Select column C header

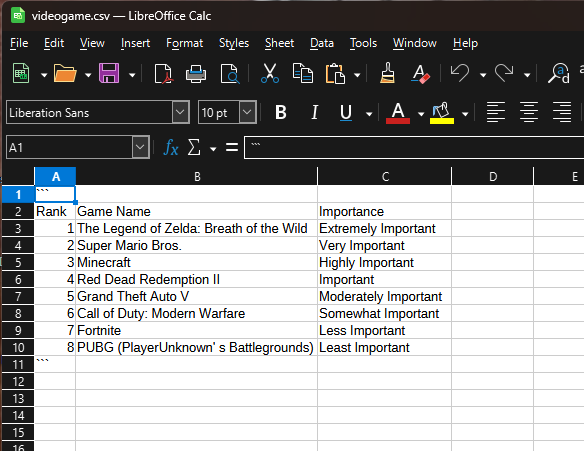(385, 176)
